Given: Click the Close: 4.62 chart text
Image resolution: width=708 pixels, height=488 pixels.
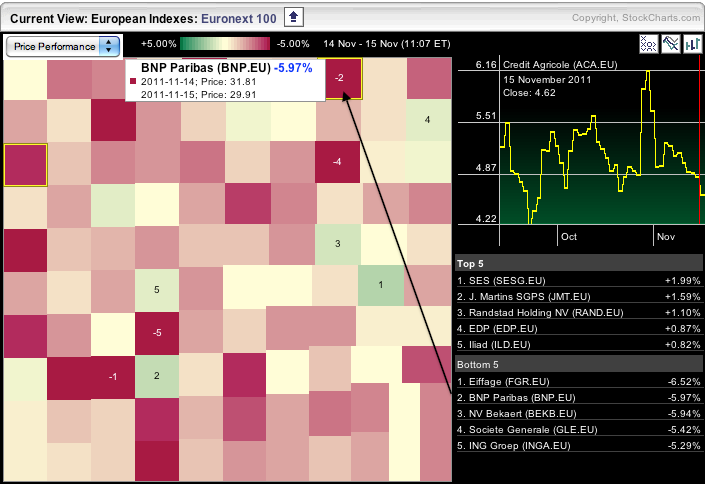Looking at the screenshot, I should click(530, 93).
